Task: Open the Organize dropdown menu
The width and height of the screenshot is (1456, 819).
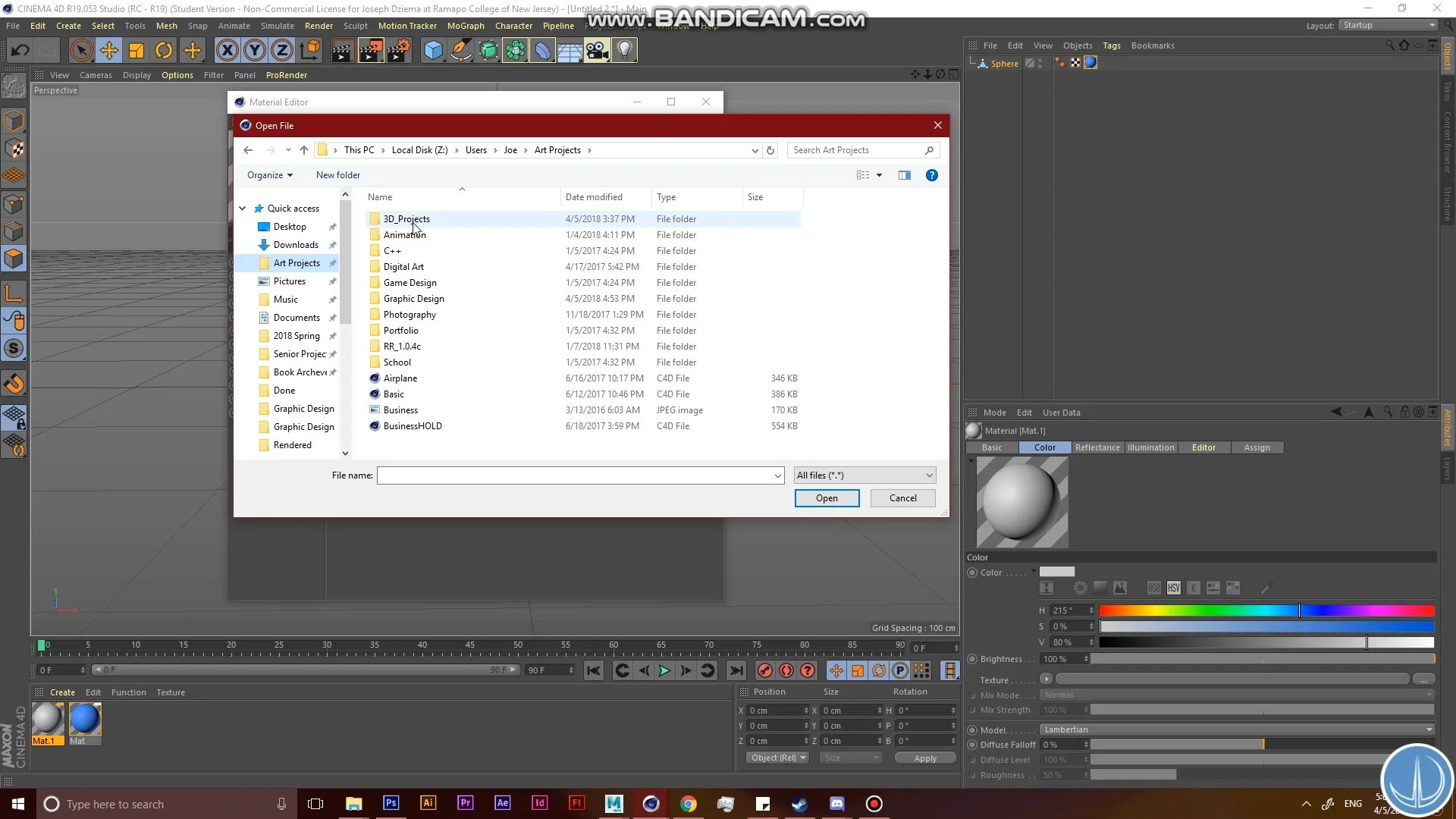Action: tap(269, 175)
